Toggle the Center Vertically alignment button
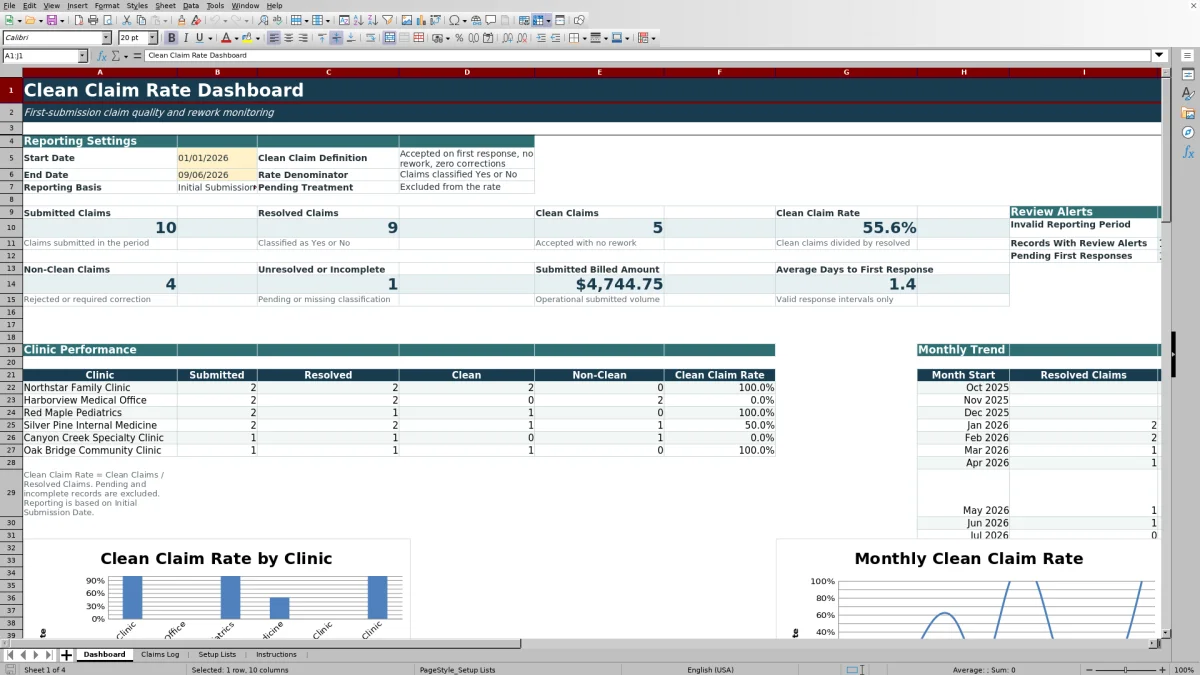This screenshot has width=1200, height=675. 336,38
